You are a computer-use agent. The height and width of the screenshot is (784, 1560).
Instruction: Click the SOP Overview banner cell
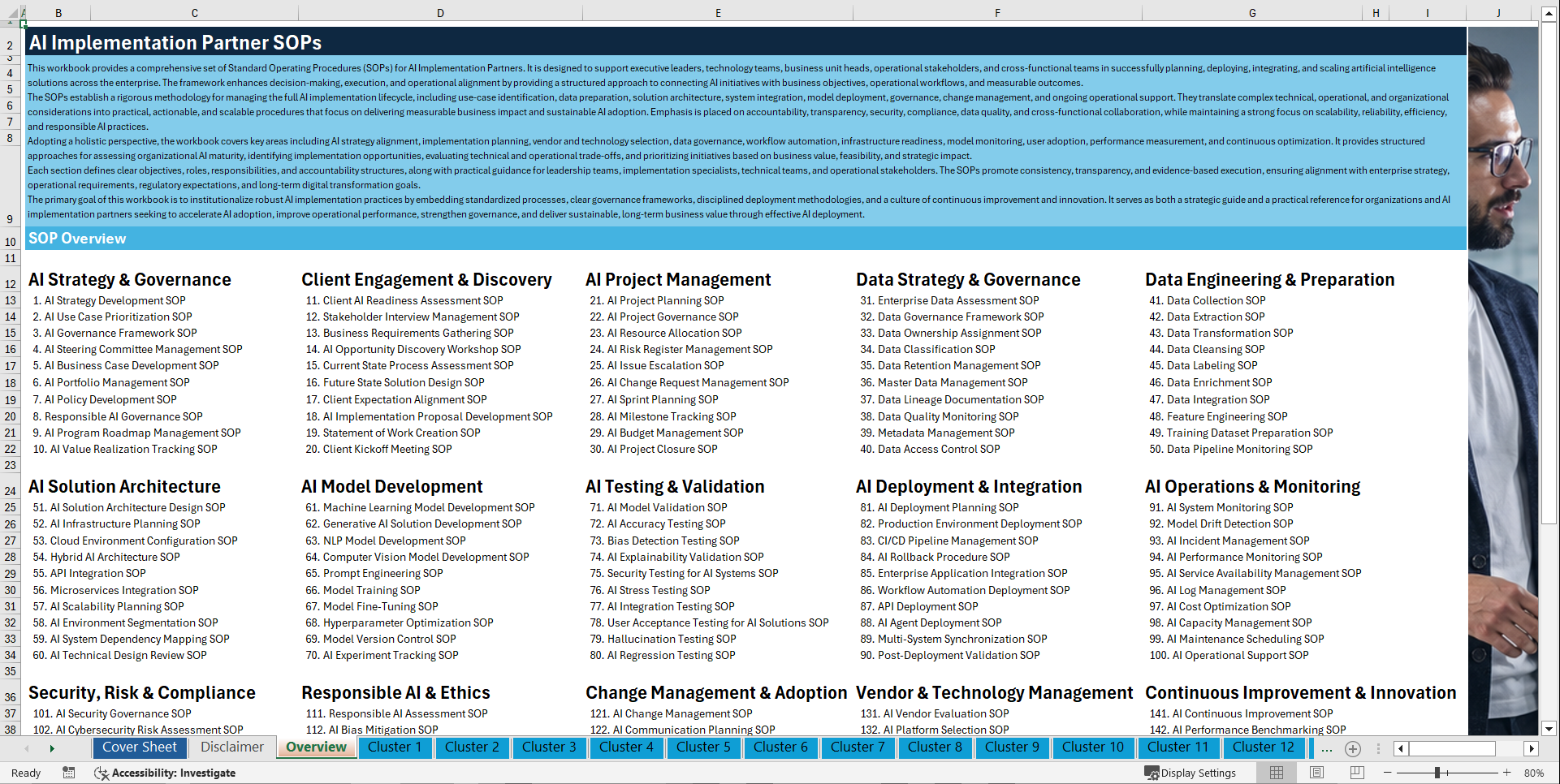(745, 239)
